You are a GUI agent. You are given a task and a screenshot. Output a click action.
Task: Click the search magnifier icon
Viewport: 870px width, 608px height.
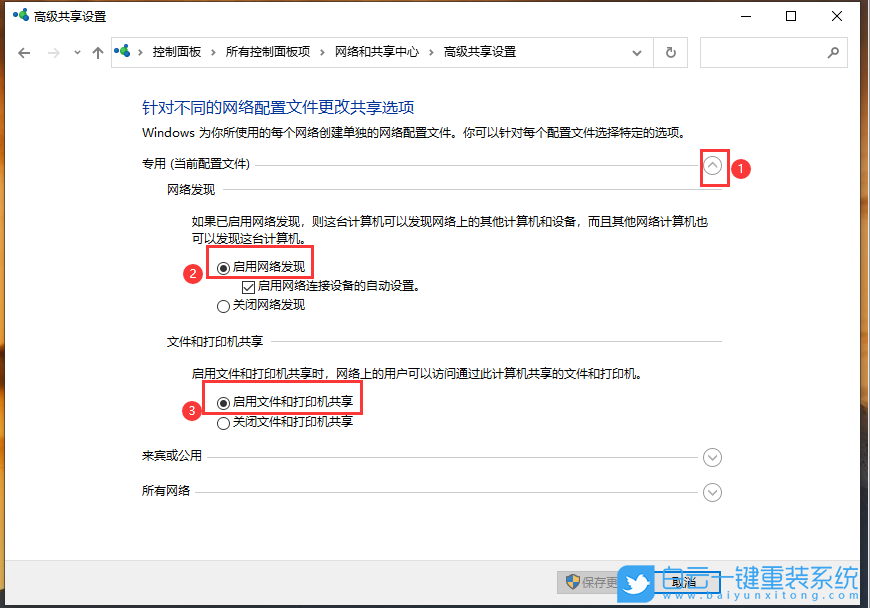coord(831,52)
